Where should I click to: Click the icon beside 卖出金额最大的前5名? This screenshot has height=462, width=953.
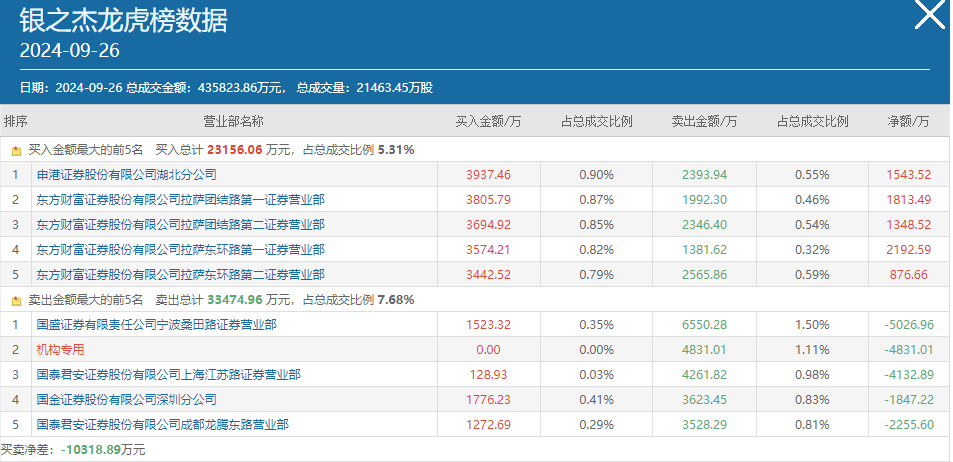[16, 300]
